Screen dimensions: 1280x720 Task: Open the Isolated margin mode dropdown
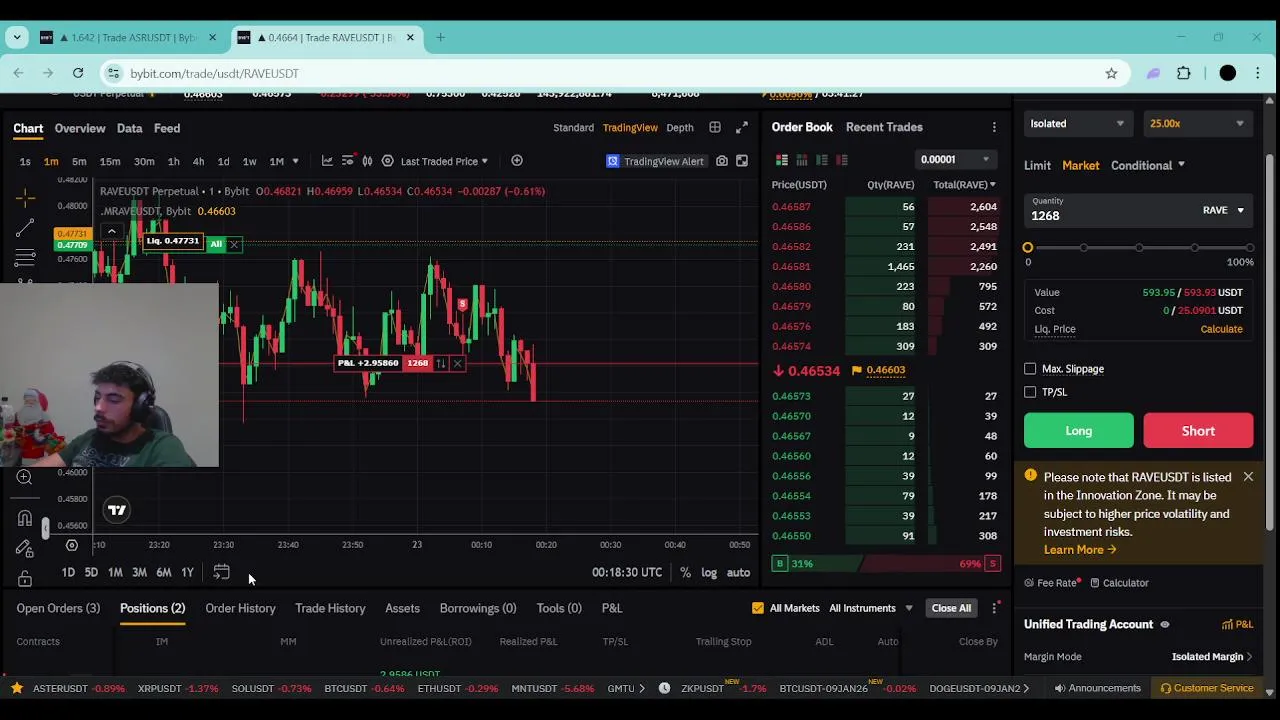pos(1077,124)
